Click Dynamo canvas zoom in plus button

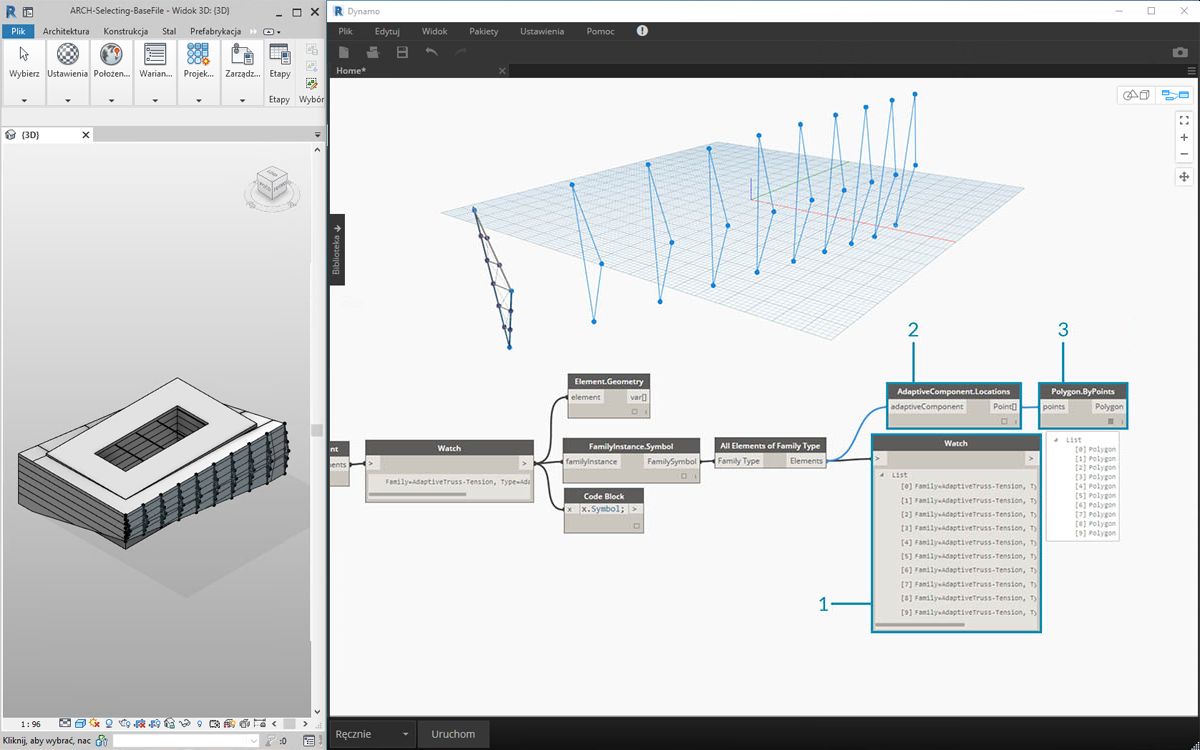click(x=1184, y=137)
